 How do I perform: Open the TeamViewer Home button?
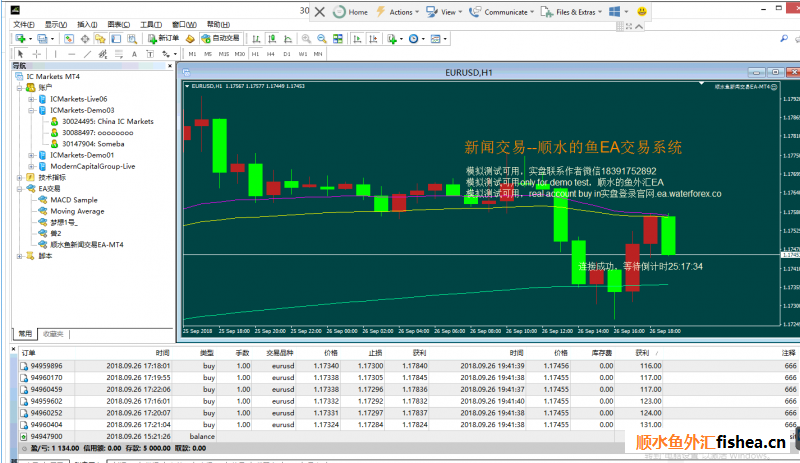coord(350,12)
